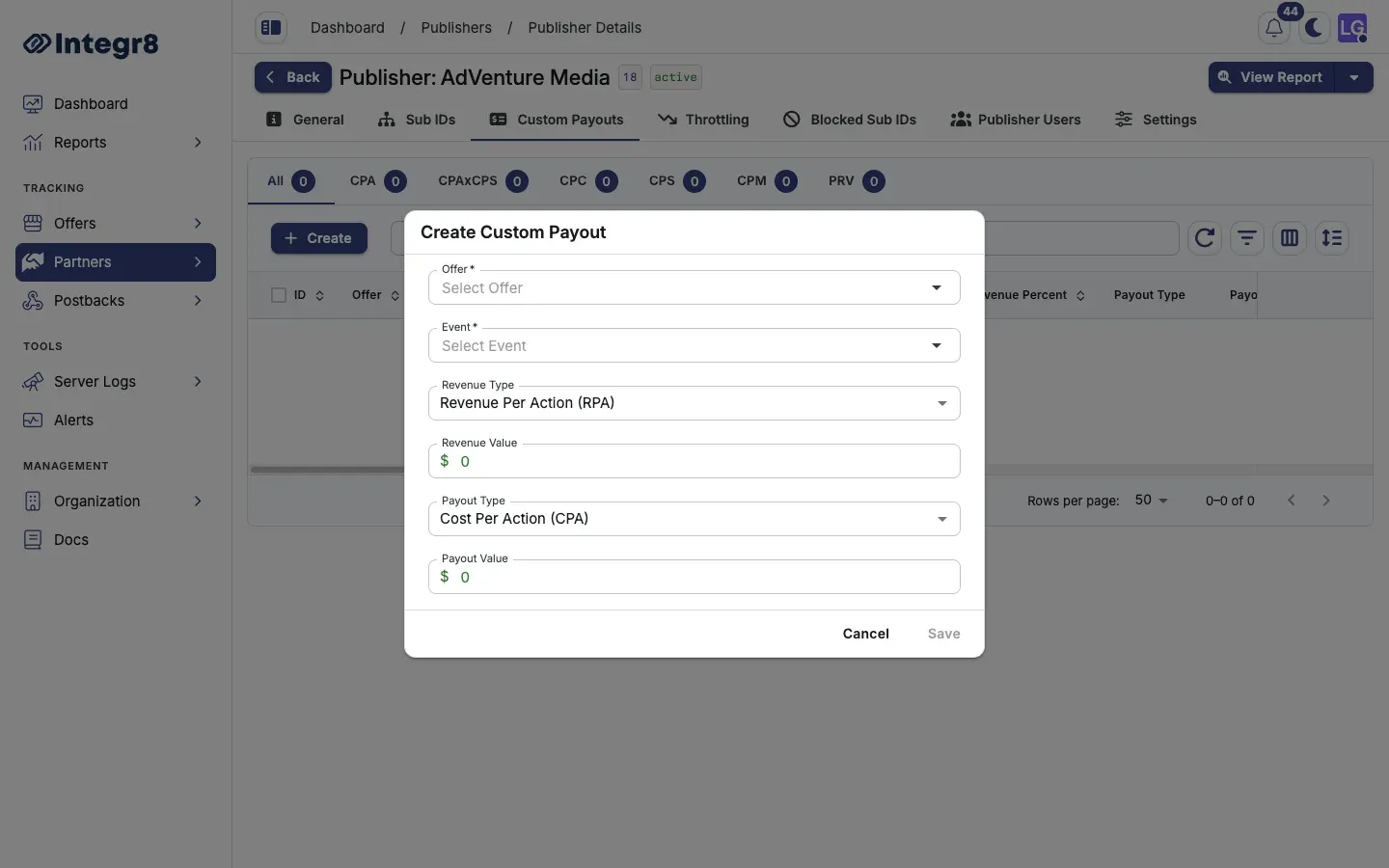Open the column visibility icon

tap(1290, 238)
